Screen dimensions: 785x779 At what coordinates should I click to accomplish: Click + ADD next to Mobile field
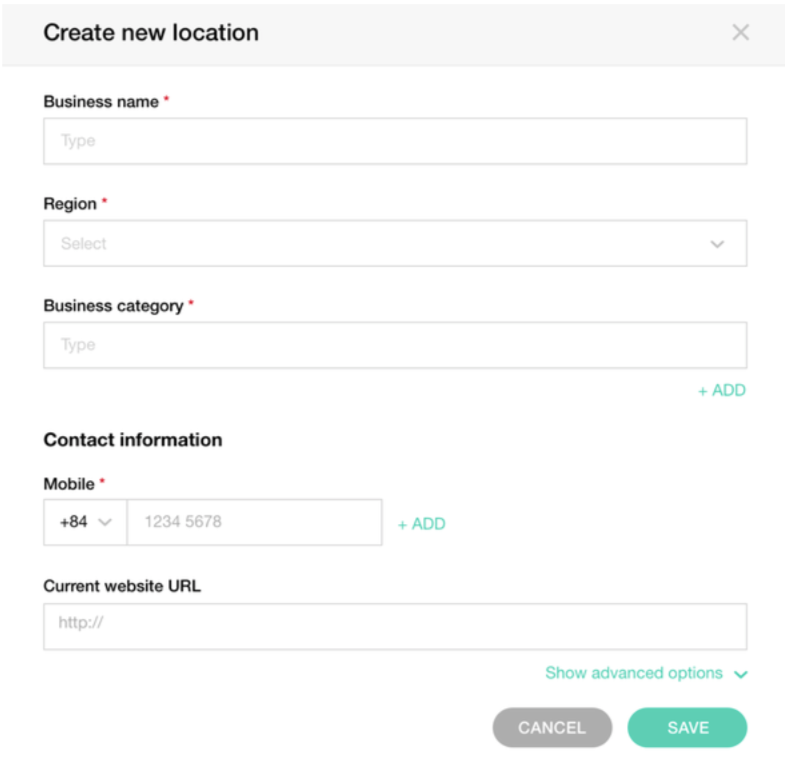421,523
